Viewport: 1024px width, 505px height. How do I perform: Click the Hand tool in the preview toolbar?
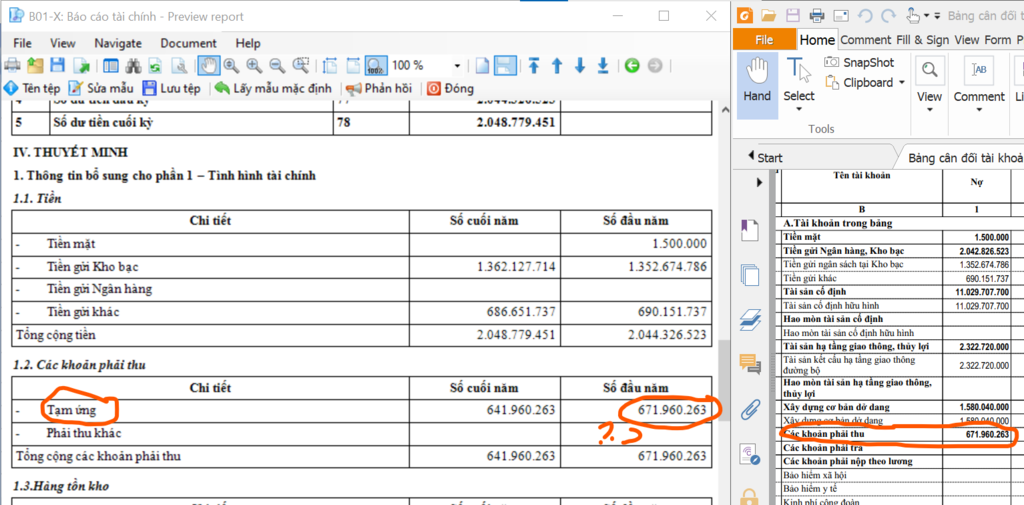point(209,65)
